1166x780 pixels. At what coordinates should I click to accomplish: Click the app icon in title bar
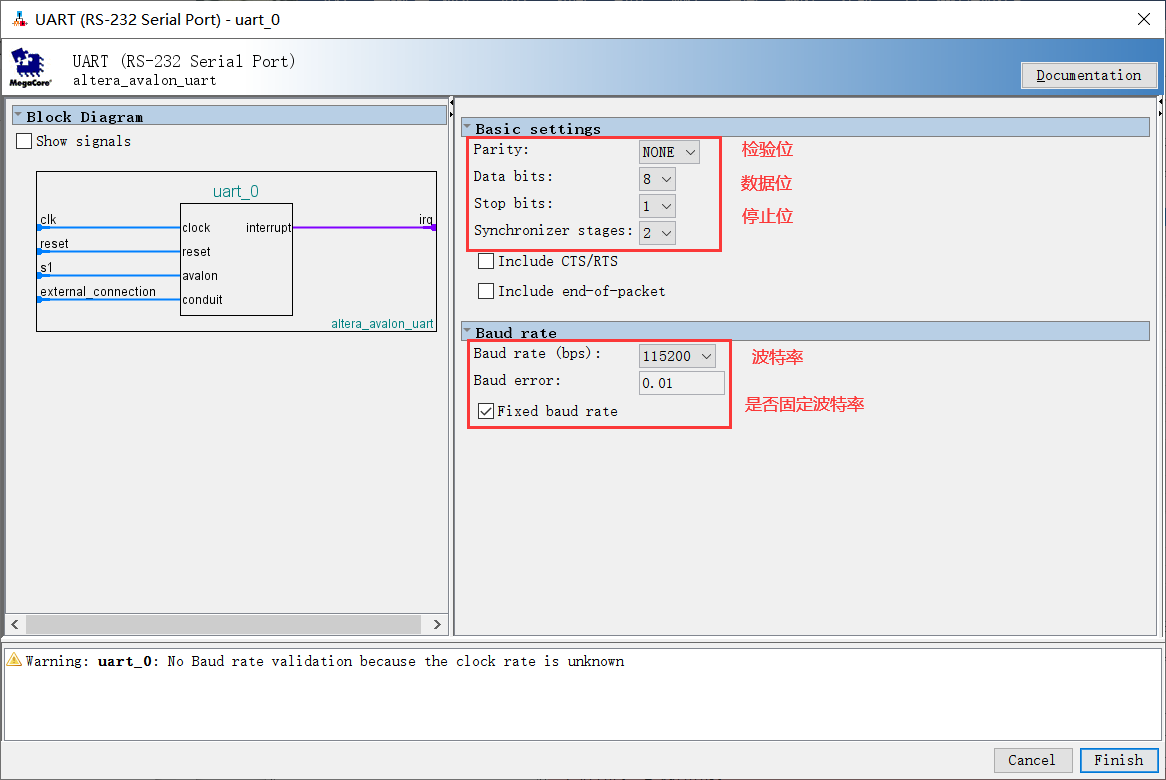[19, 19]
